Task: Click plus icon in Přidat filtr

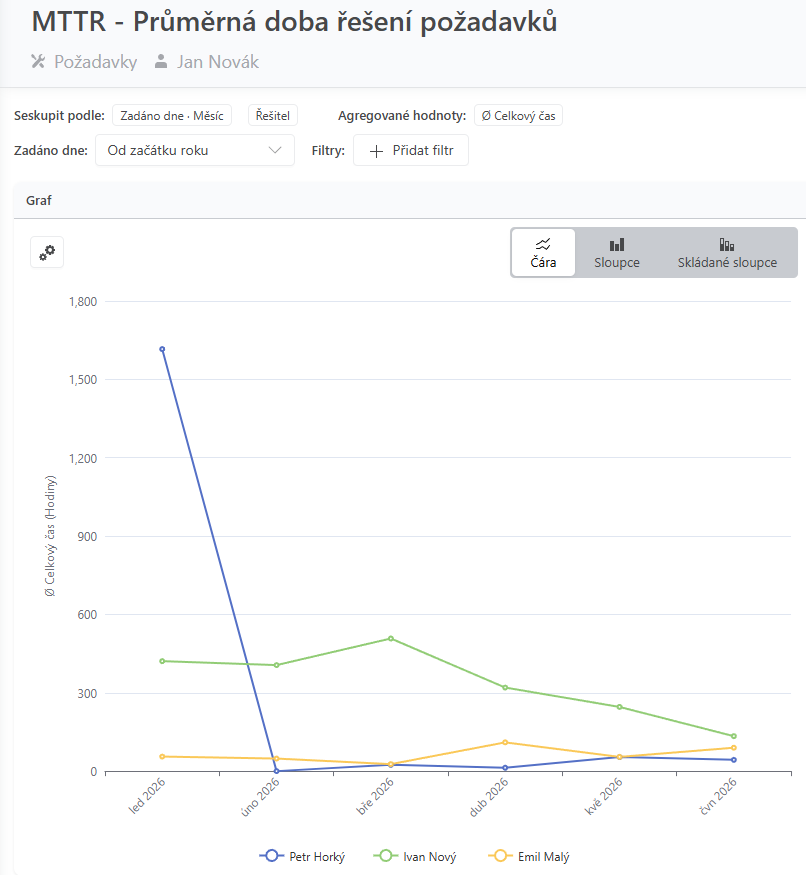Action: pyautogui.click(x=377, y=151)
